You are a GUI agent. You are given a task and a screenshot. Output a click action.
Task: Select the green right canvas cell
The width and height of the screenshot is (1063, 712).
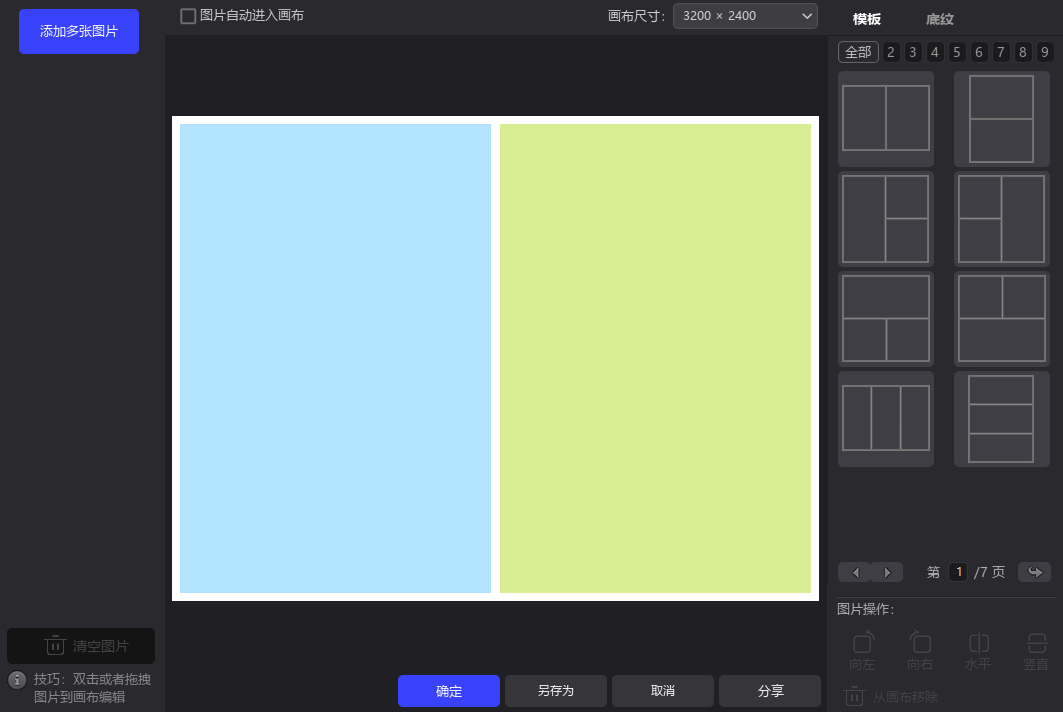coord(655,359)
